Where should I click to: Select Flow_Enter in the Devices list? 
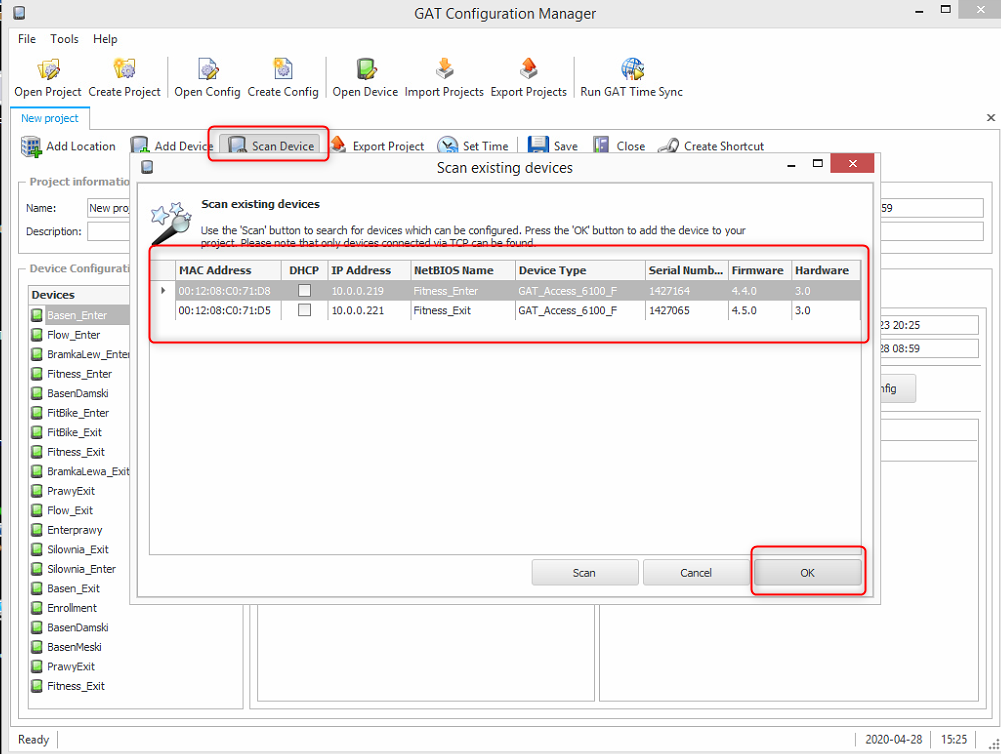pyautogui.click(x=73, y=335)
